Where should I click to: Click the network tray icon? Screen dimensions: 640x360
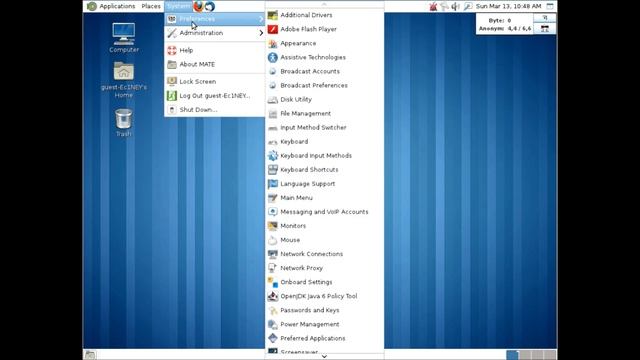[x=444, y=6]
